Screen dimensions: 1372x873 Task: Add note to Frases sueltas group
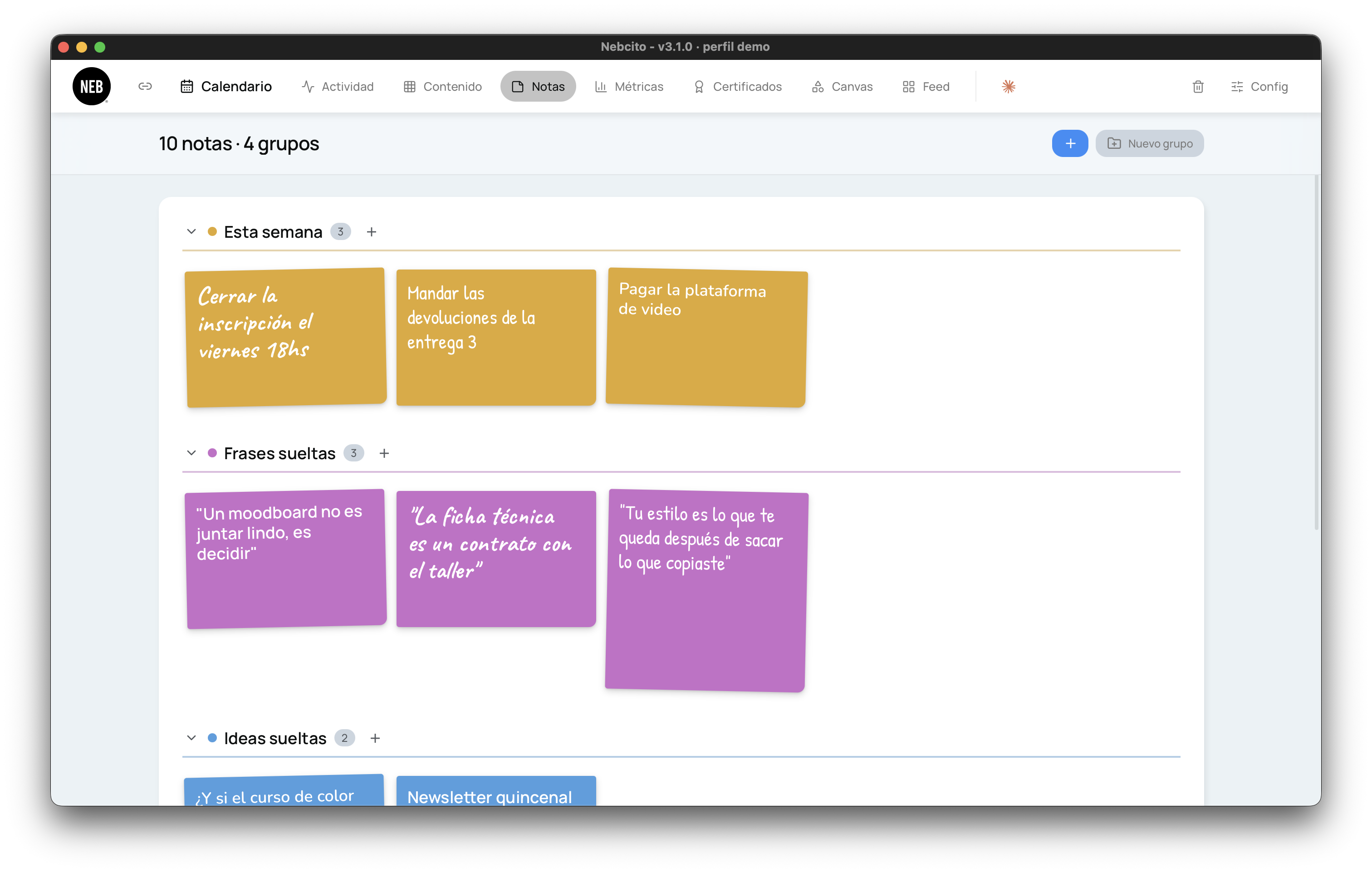(x=384, y=453)
